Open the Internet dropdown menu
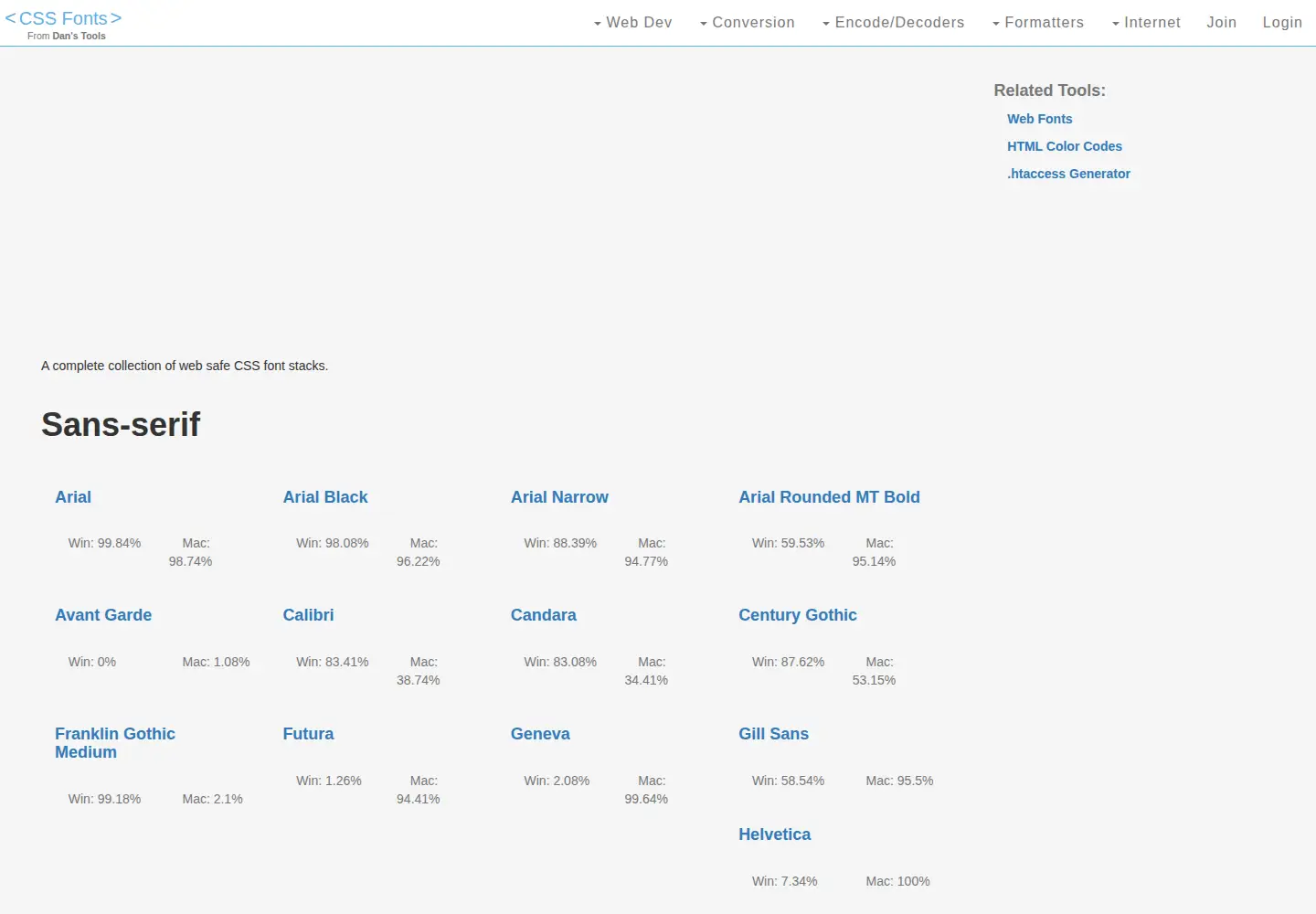Screen dimensions: 1316x914 click(x=1146, y=23)
